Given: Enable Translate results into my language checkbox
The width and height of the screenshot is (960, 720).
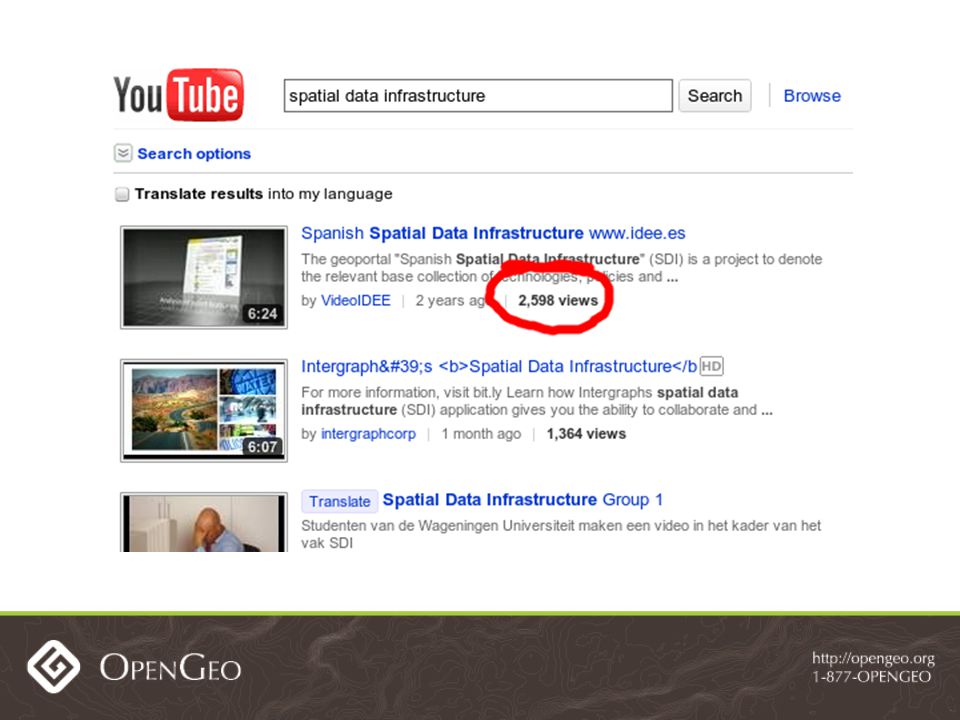Looking at the screenshot, I should 122,194.
